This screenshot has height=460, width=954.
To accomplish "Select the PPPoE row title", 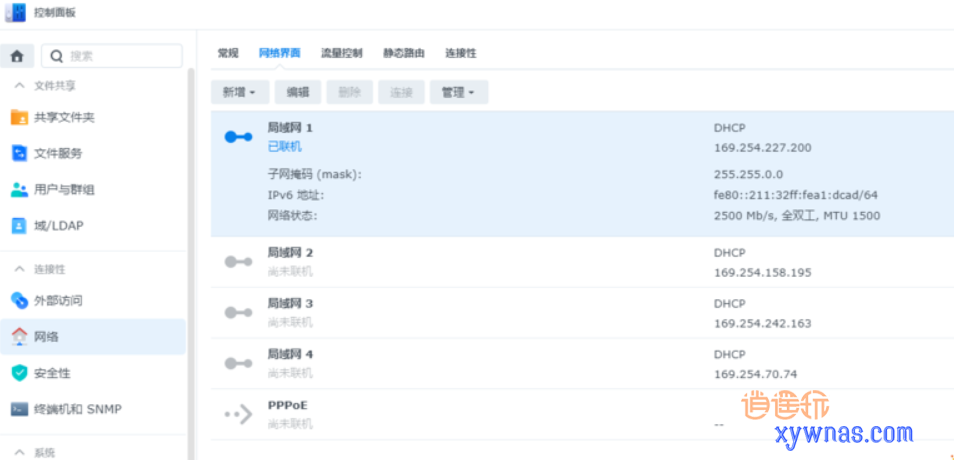I will point(288,405).
